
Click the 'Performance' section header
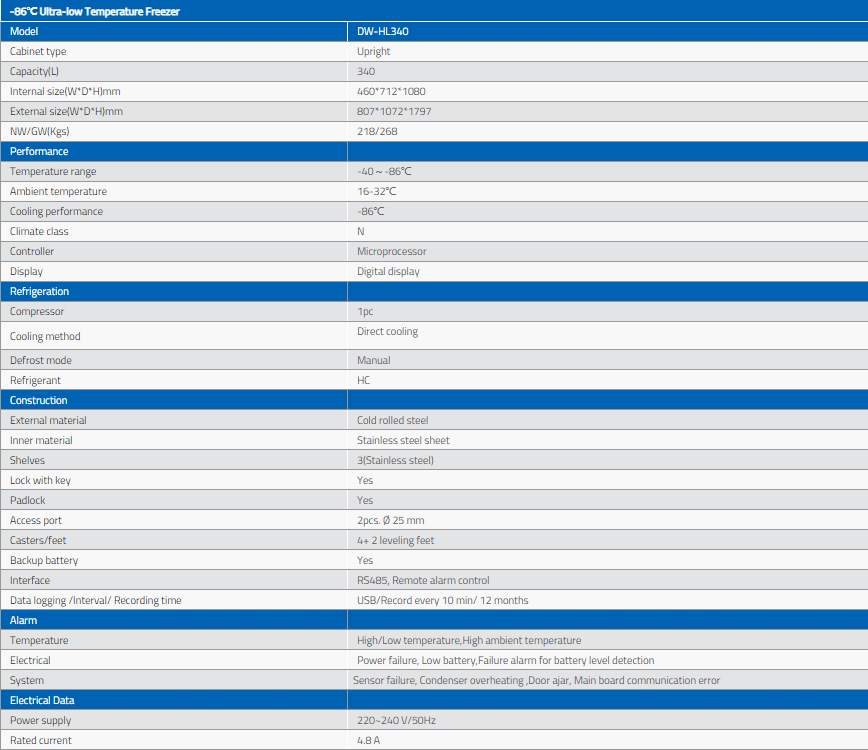(x=39, y=151)
